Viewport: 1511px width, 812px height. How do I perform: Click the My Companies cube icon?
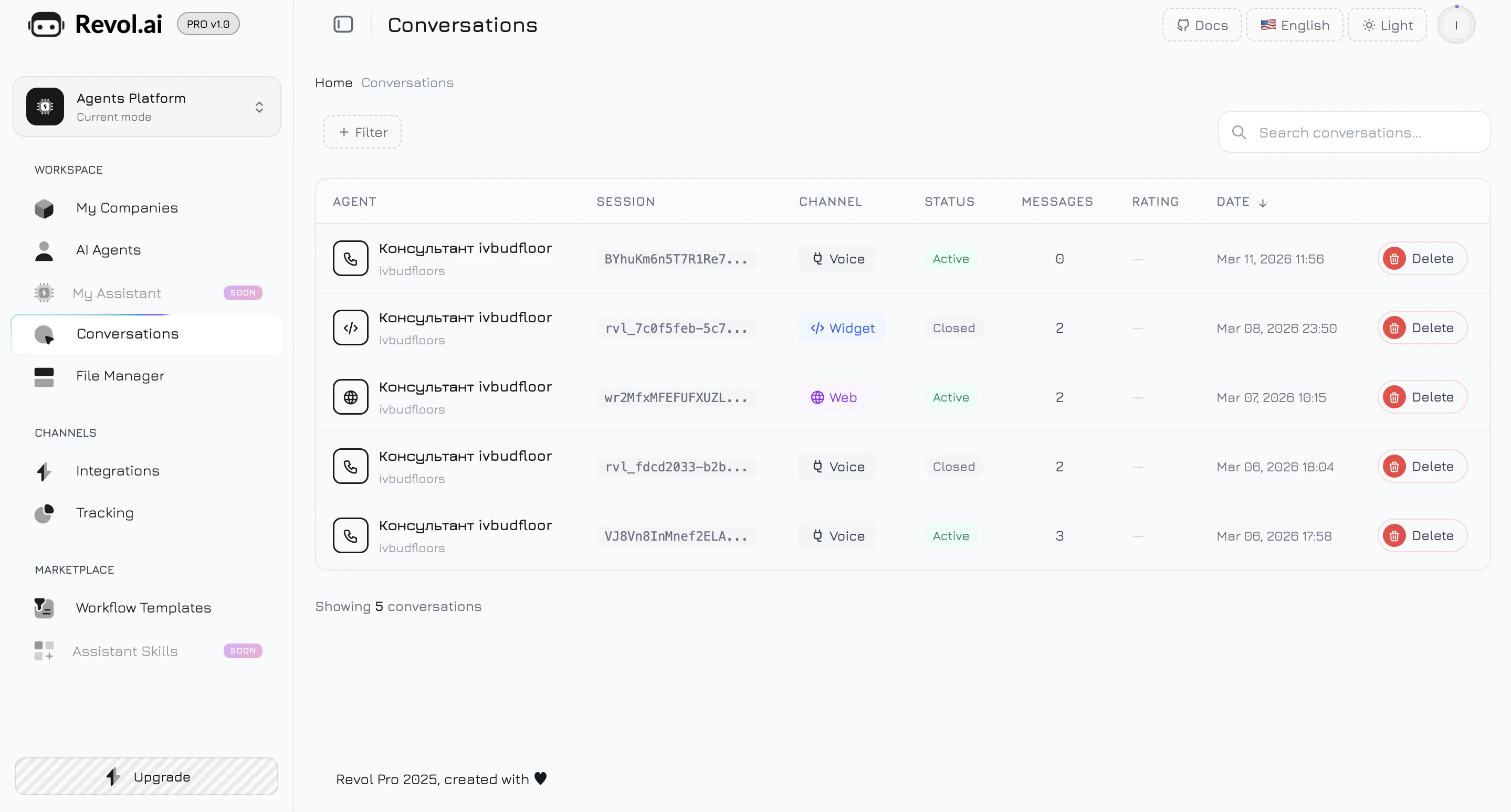[44, 208]
